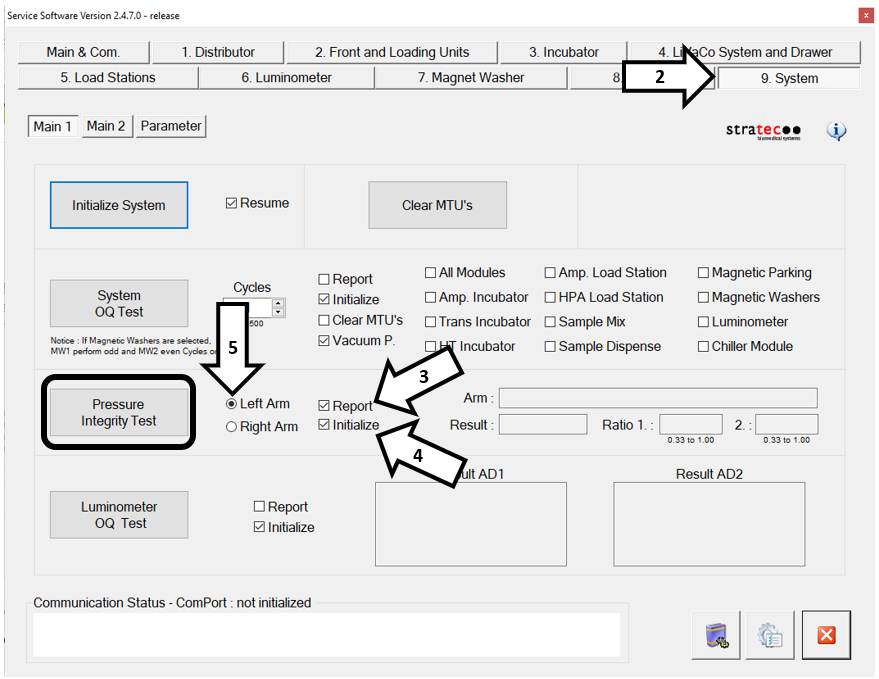Click the Clear MTU's button
This screenshot has width=879, height=679.
pyautogui.click(x=437, y=205)
